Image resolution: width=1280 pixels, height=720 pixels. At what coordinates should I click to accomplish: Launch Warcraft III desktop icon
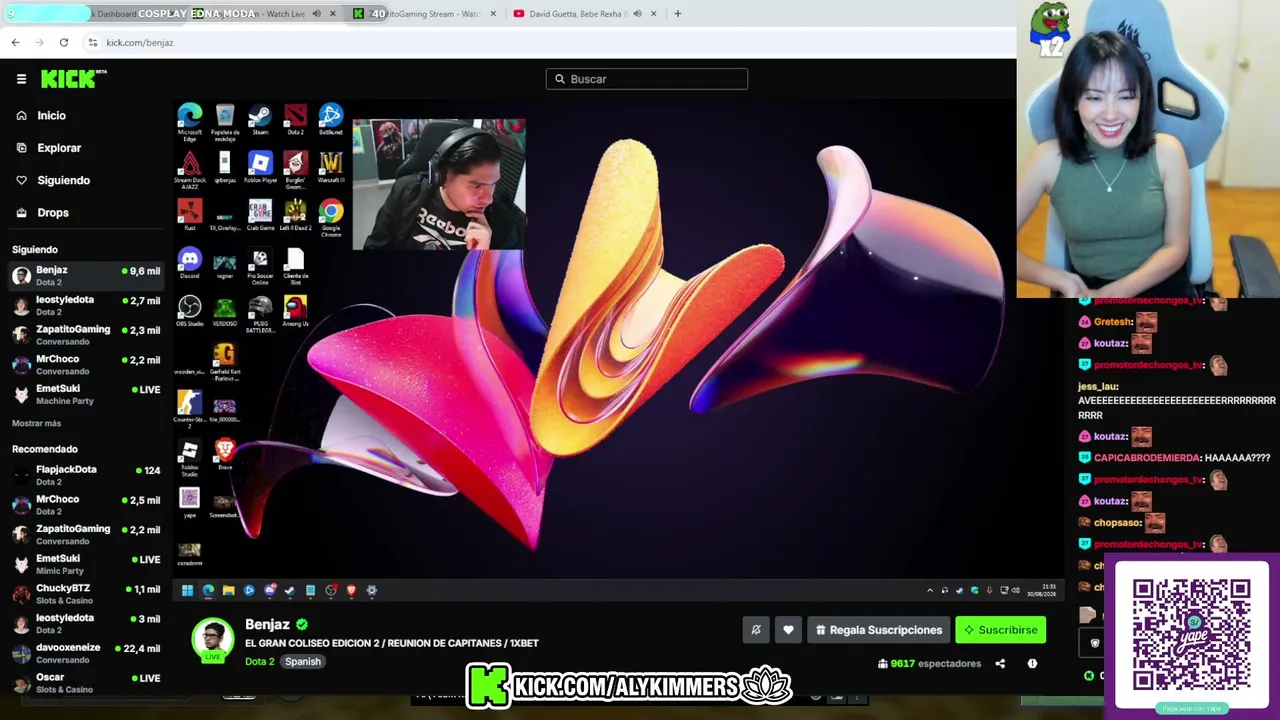[x=330, y=167]
